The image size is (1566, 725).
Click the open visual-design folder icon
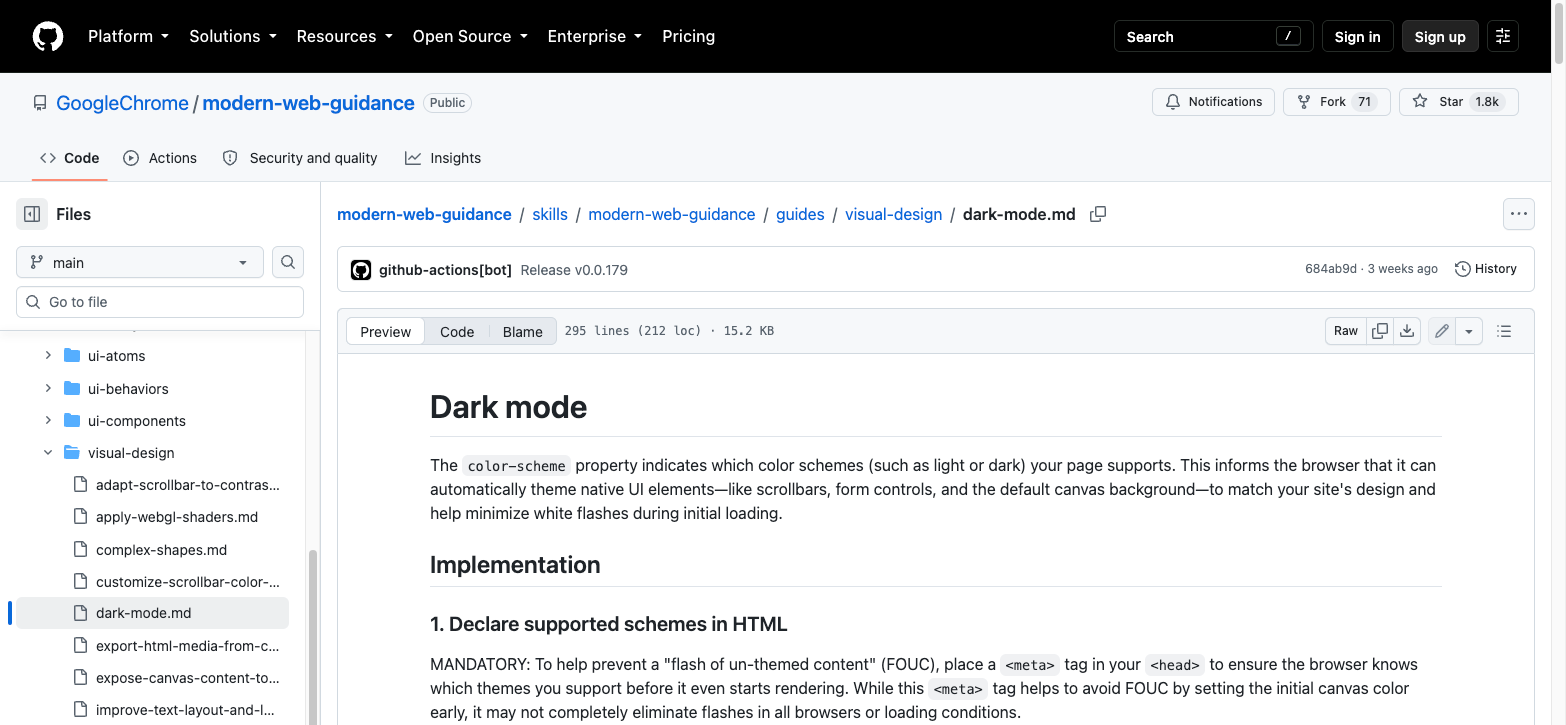point(72,452)
